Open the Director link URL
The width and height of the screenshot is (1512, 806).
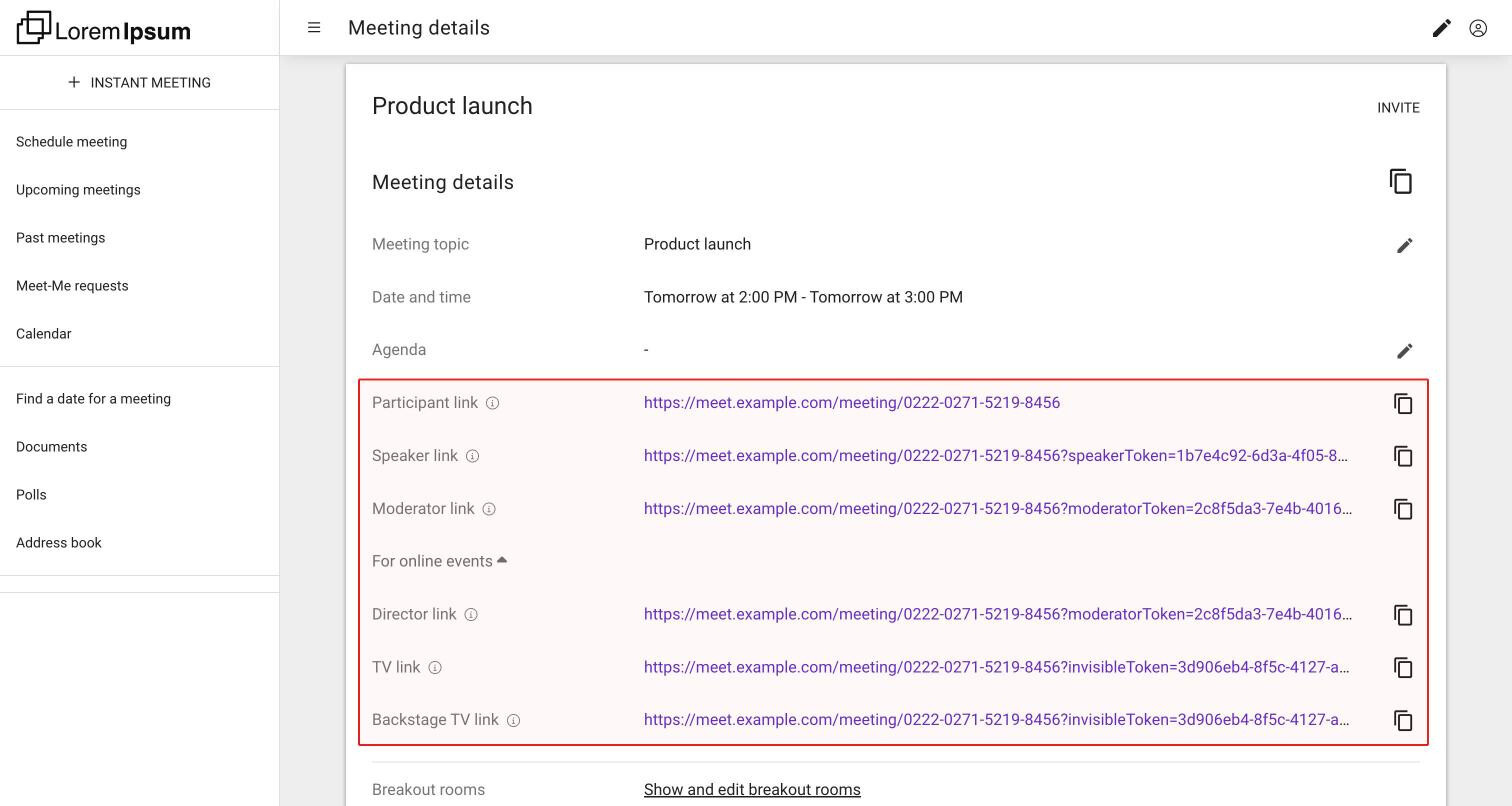[998, 614]
